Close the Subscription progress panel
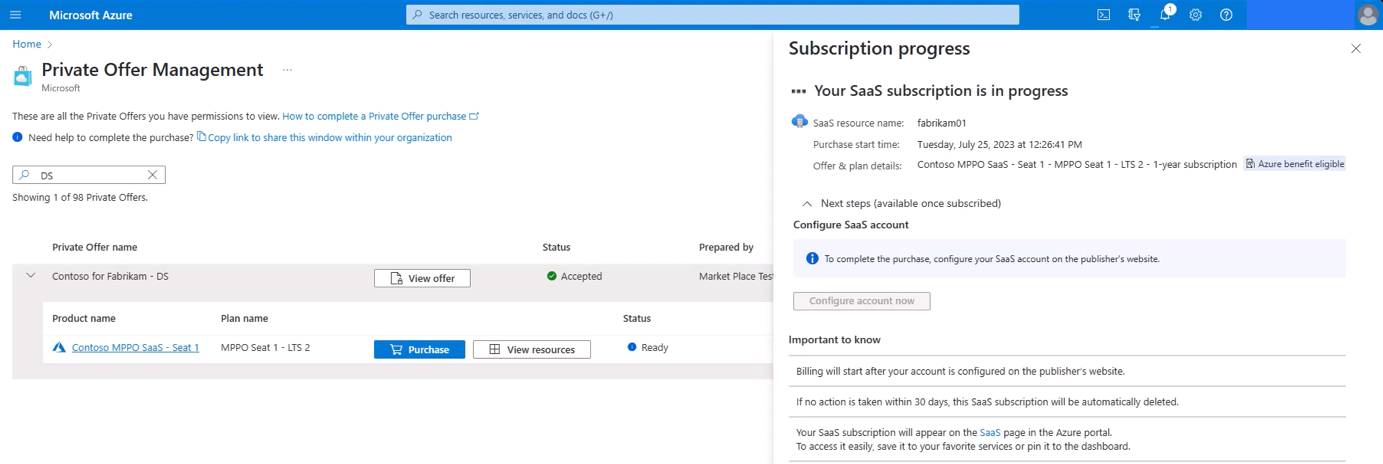Screen dimensions: 1383x464 click(1356, 48)
